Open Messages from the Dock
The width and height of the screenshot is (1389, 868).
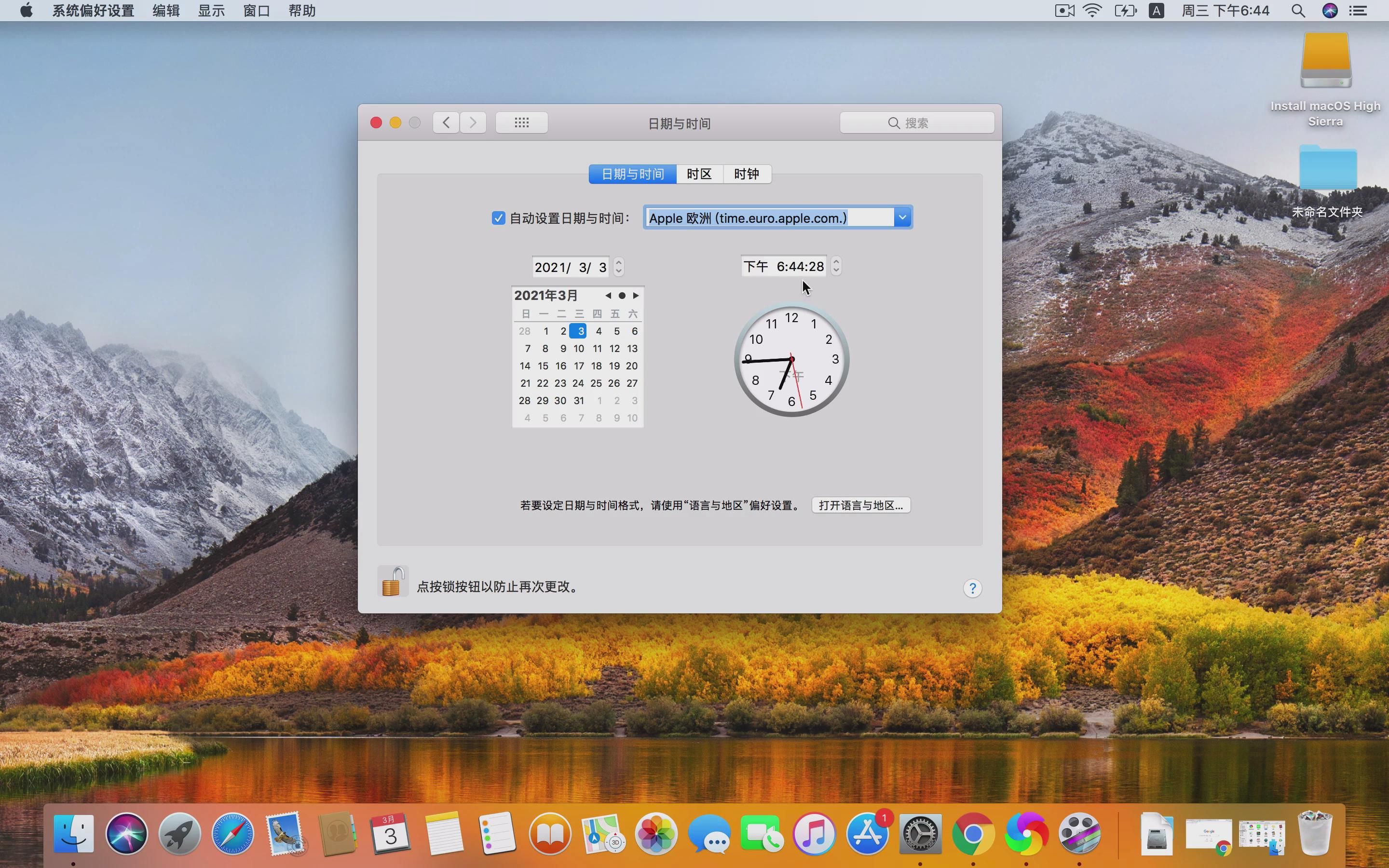(x=710, y=834)
